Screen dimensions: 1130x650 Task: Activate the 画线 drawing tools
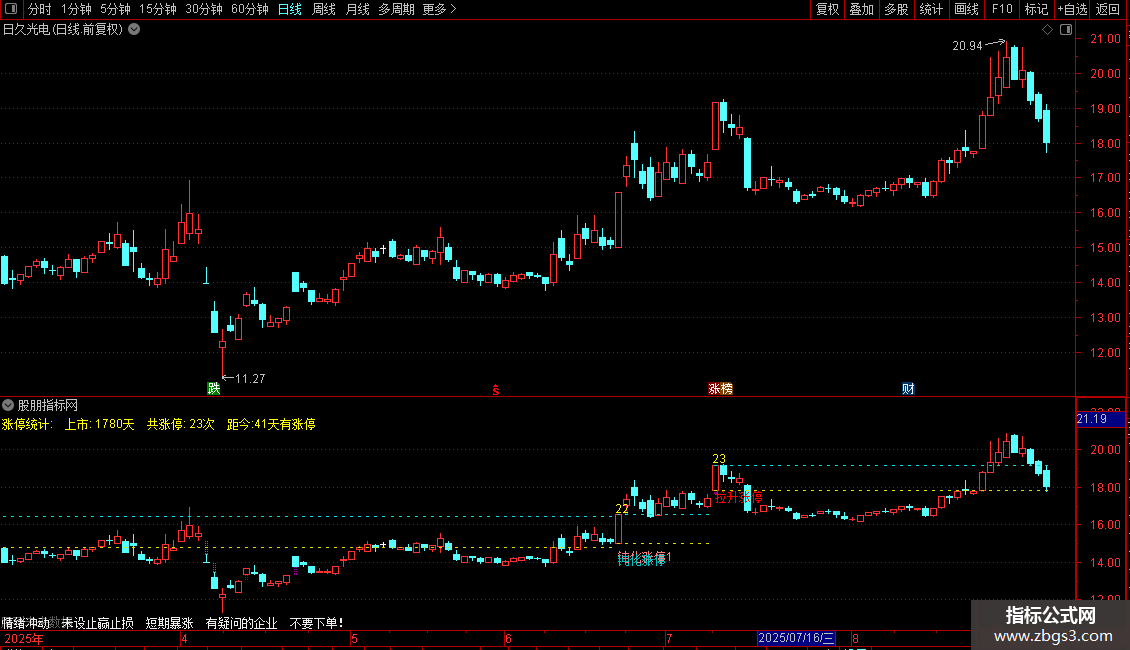click(966, 9)
